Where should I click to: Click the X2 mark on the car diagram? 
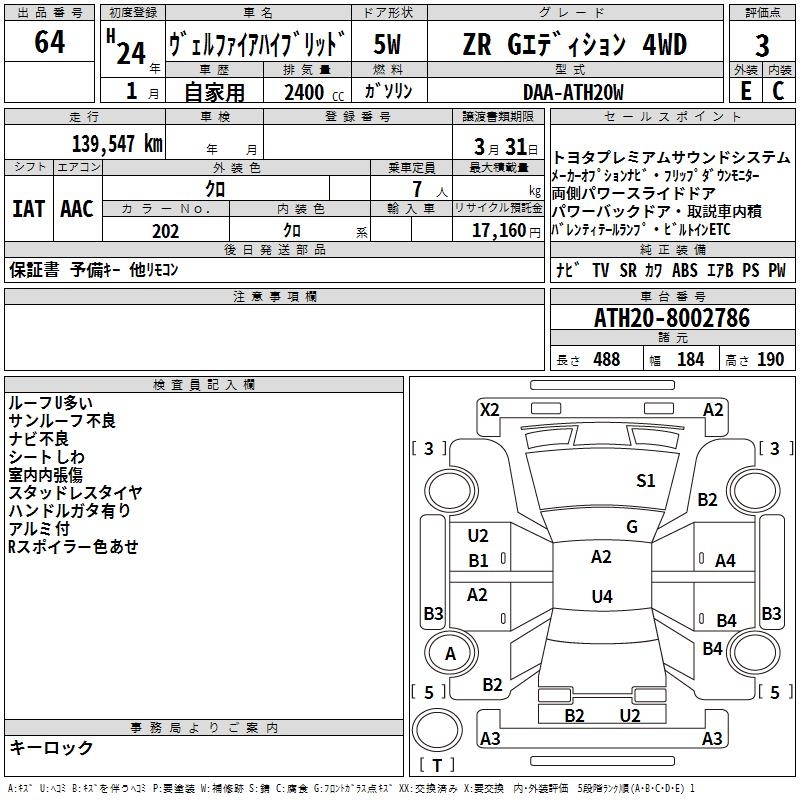tap(489, 409)
